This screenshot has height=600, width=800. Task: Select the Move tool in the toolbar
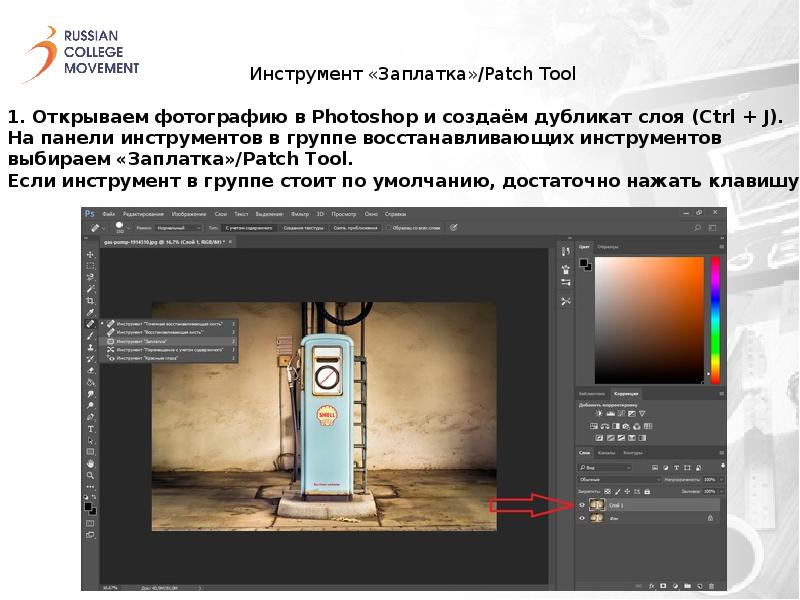click(90, 254)
